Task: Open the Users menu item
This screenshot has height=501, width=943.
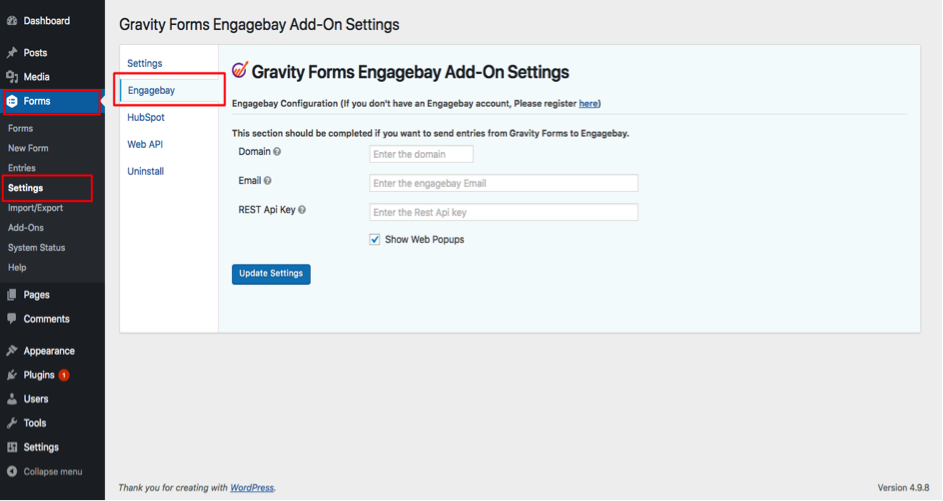Action: pyautogui.click(x=36, y=399)
